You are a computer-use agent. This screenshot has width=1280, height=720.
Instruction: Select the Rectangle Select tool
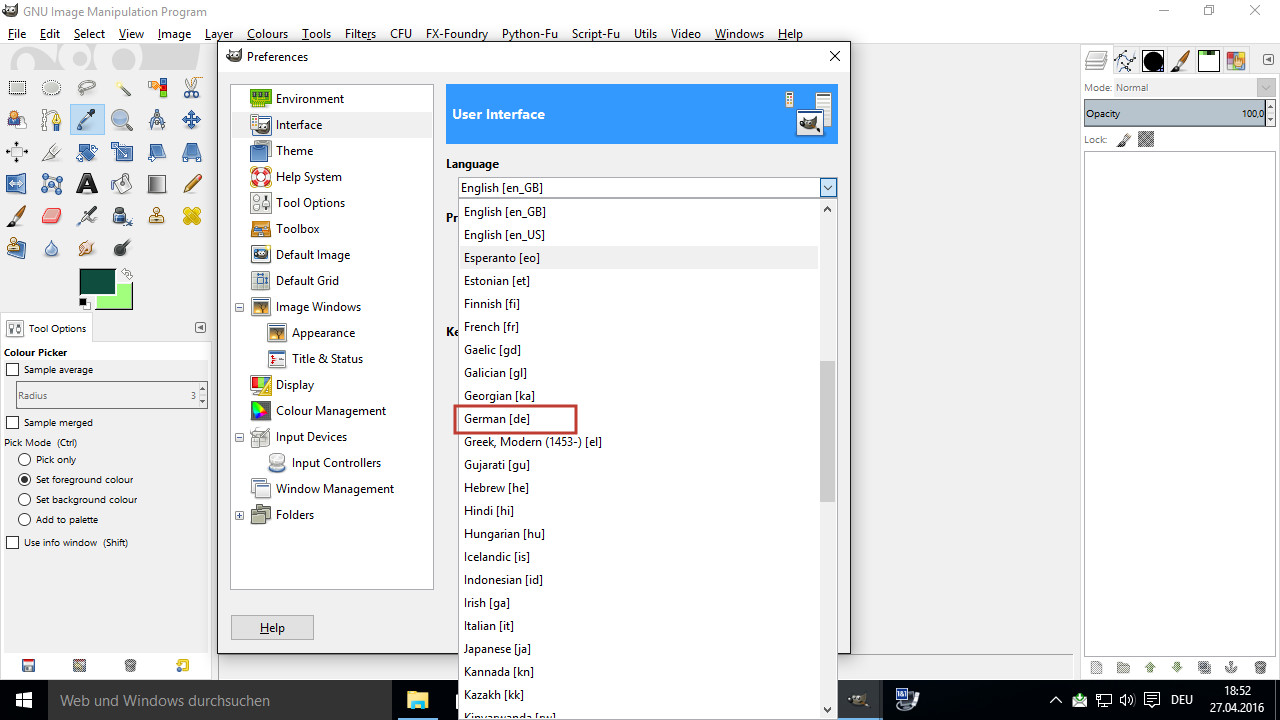click(17, 88)
